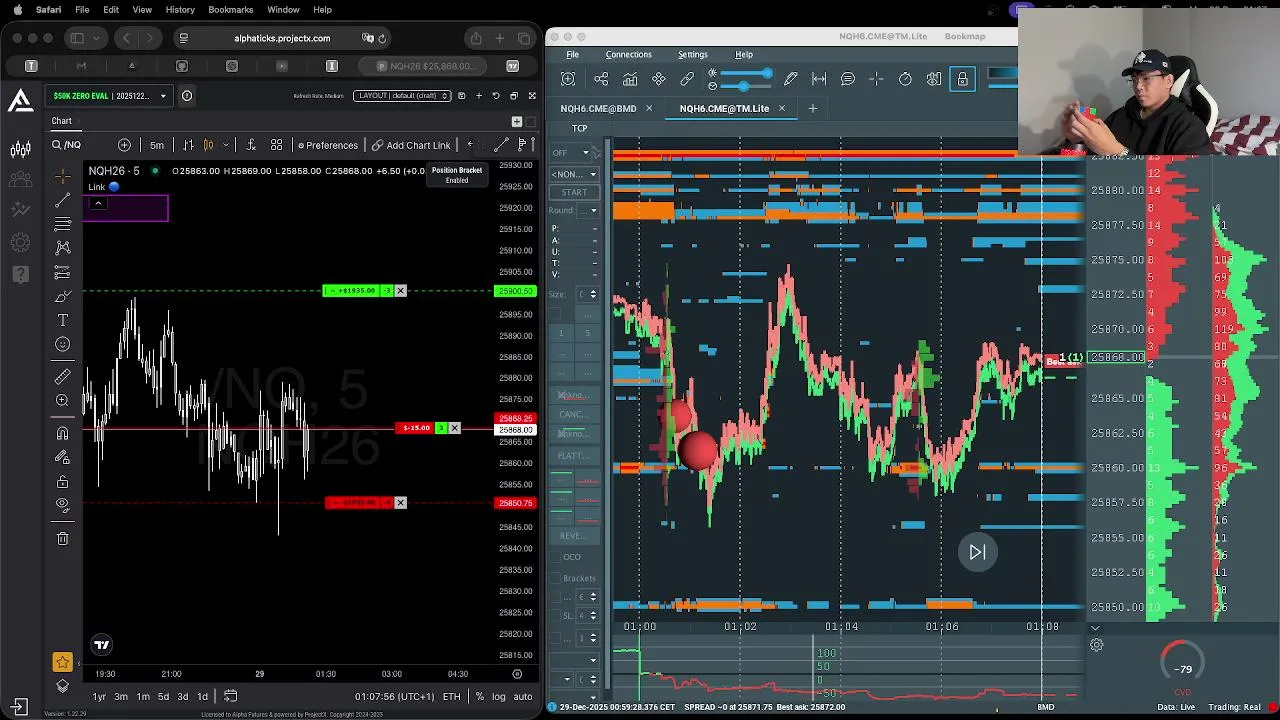Toggle the log scale option
1280x720 pixels.
click(x=499, y=697)
